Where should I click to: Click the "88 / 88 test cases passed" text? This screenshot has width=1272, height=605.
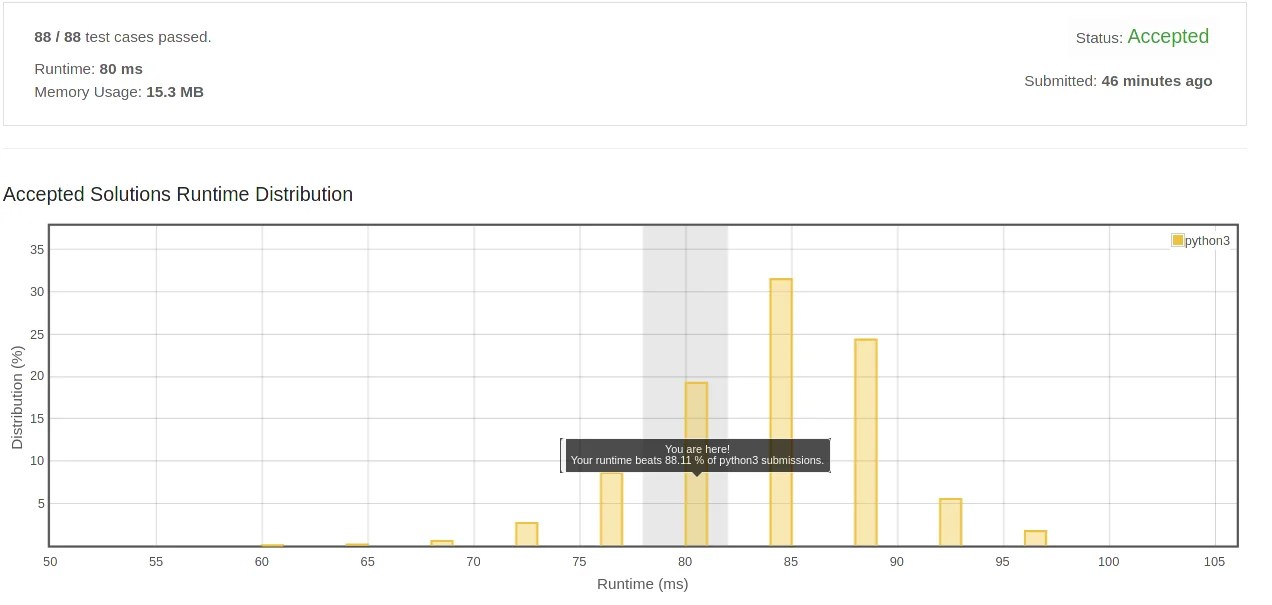(x=123, y=37)
